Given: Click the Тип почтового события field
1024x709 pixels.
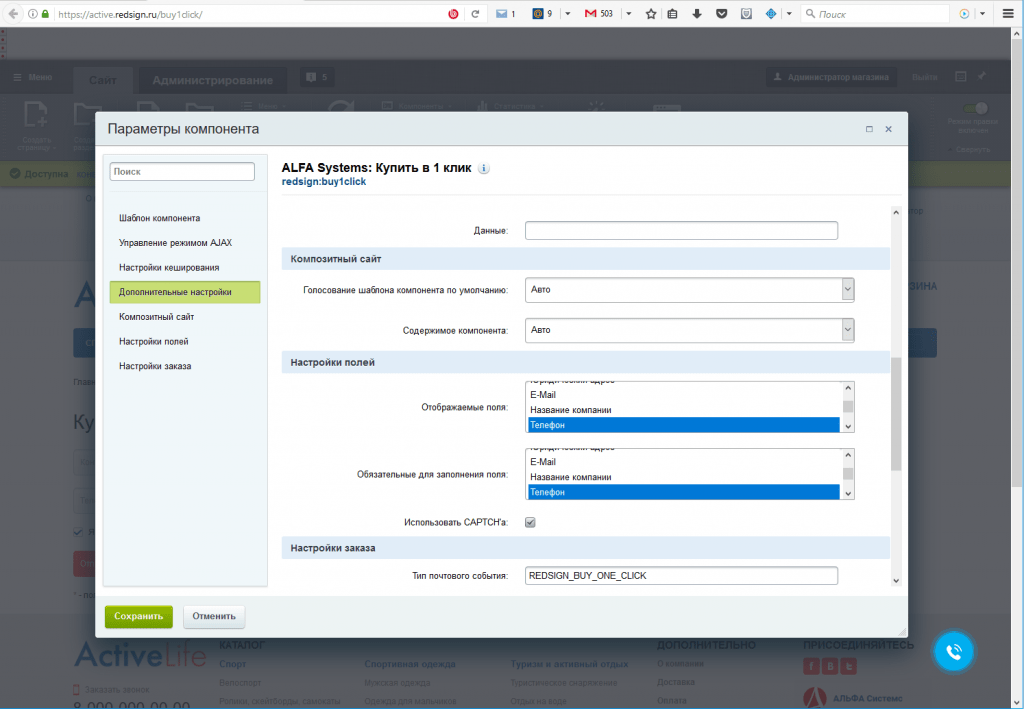Looking at the screenshot, I should [x=681, y=576].
